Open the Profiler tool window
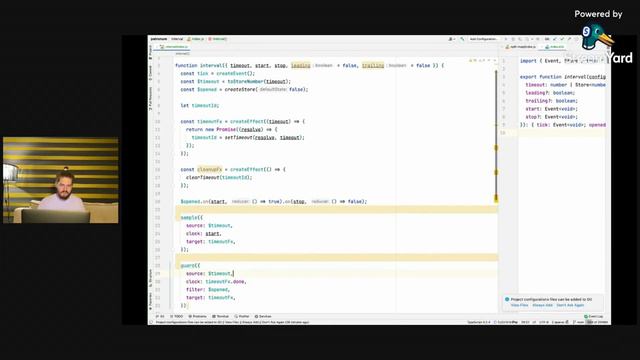Image resolution: width=640 pixels, height=360 pixels. pos(242,316)
